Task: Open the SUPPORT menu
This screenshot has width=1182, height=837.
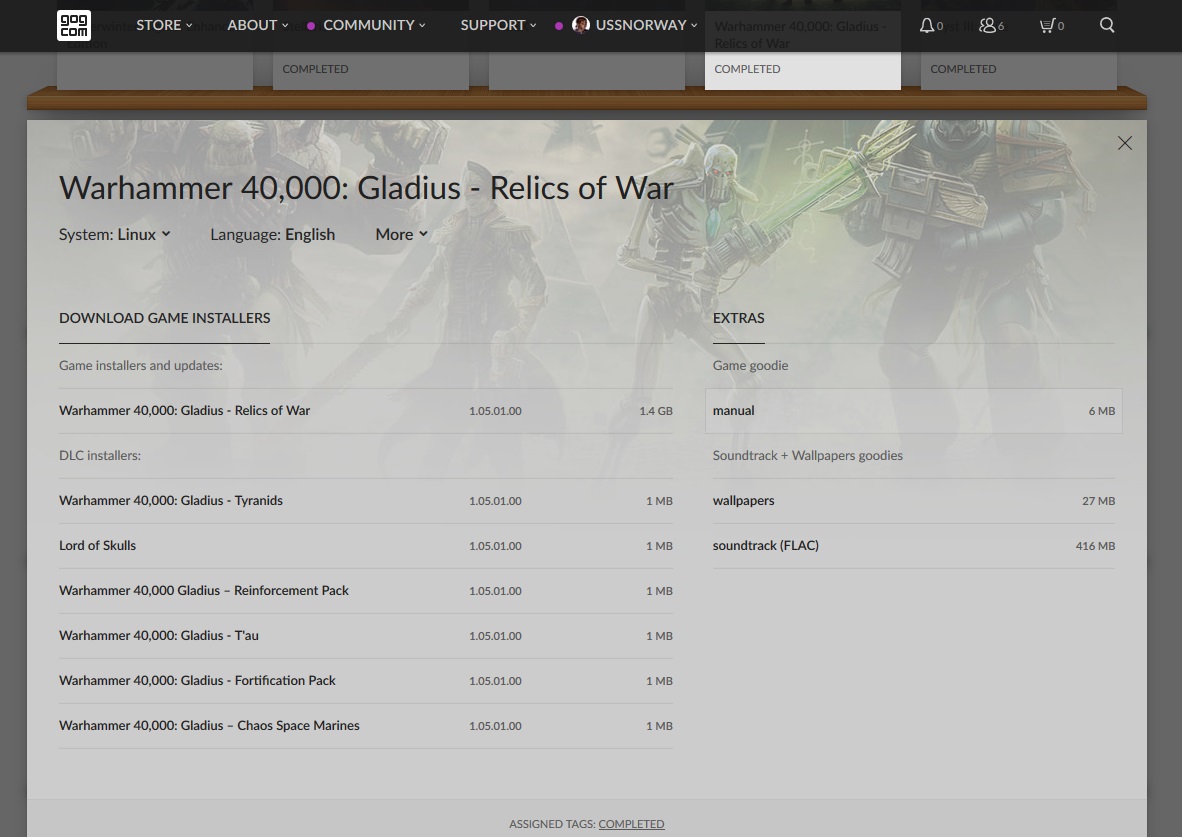Action: click(x=498, y=25)
